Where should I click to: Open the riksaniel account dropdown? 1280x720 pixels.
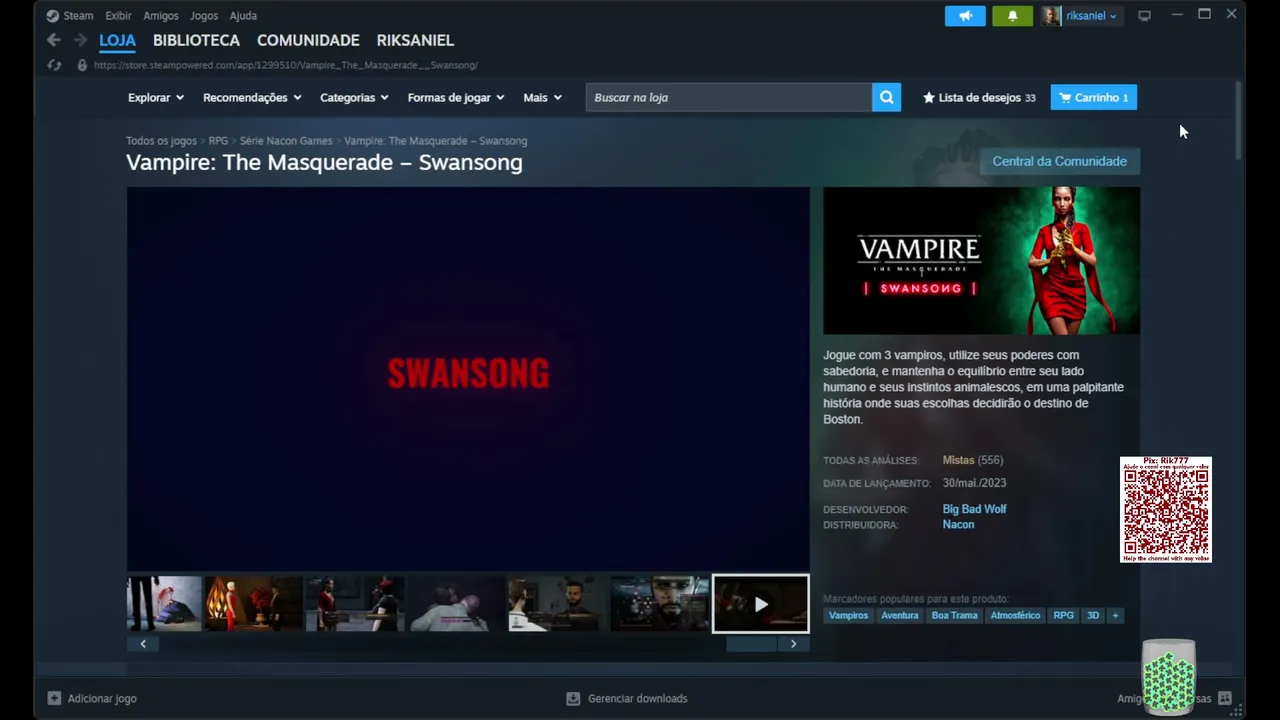[1091, 16]
